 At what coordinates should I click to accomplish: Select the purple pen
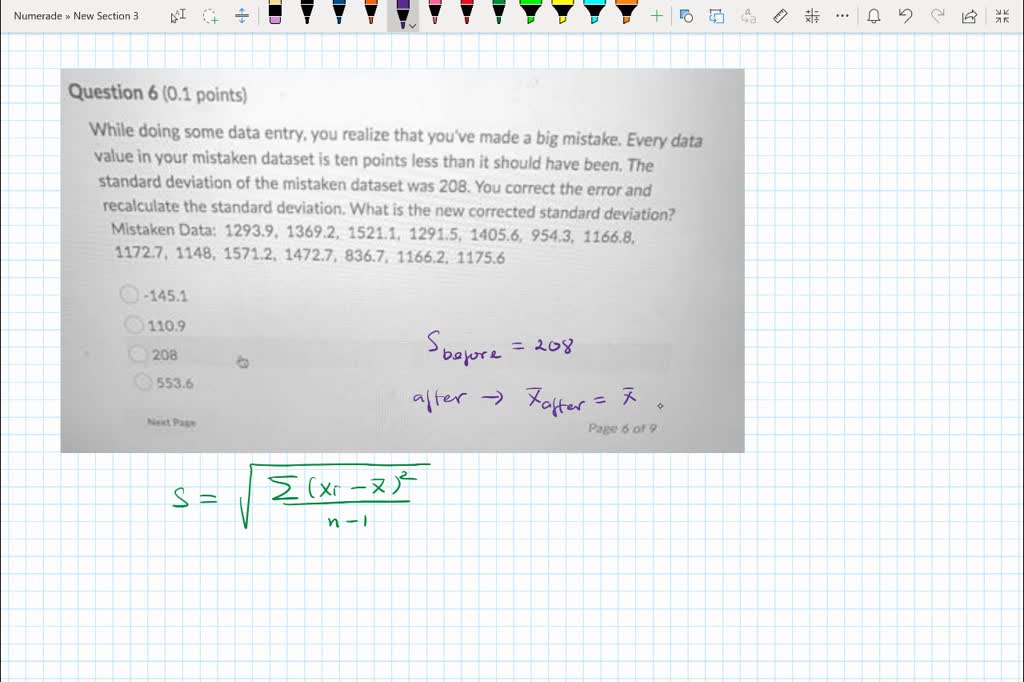pyautogui.click(x=402, y=12)
